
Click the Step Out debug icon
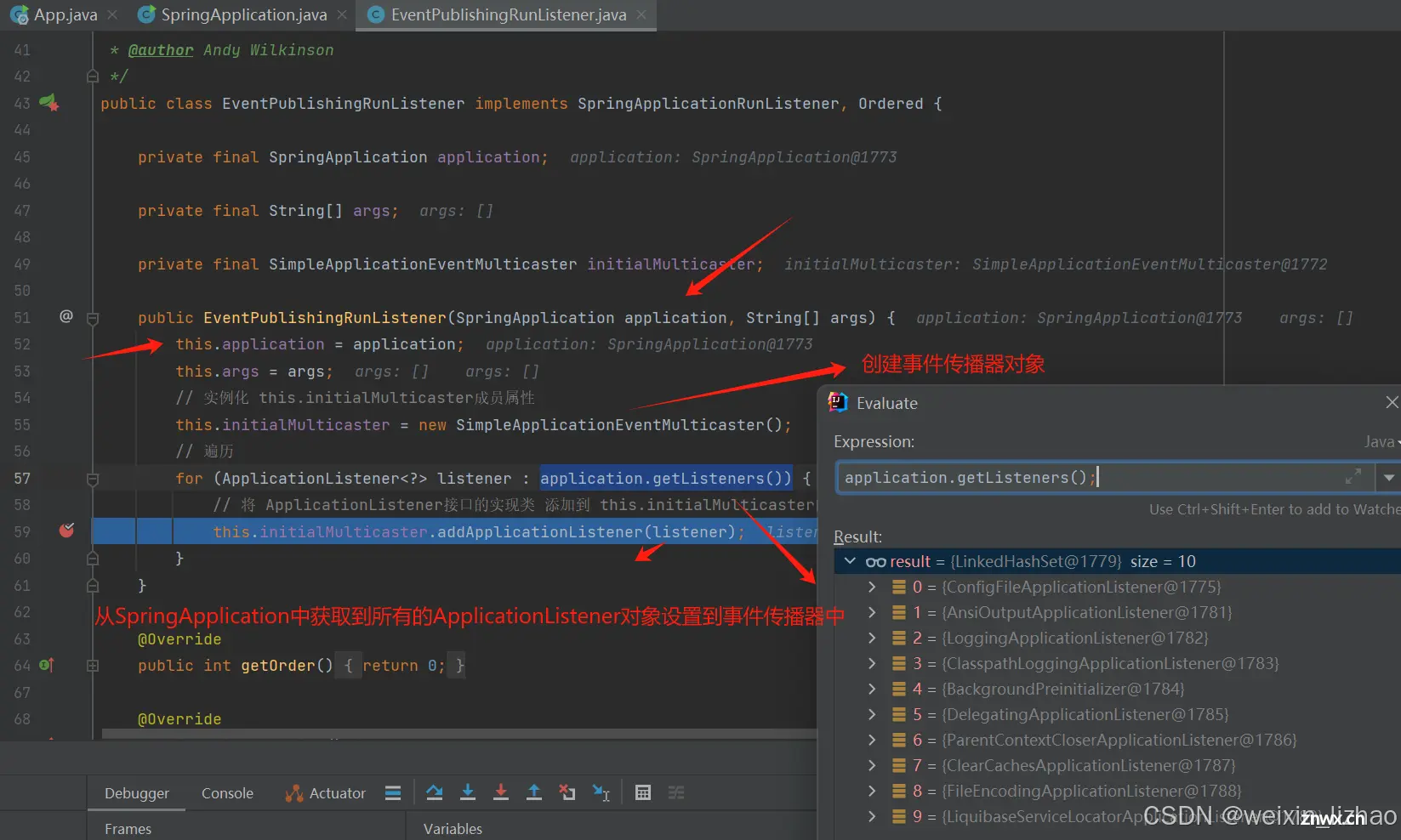coord(534,792)
